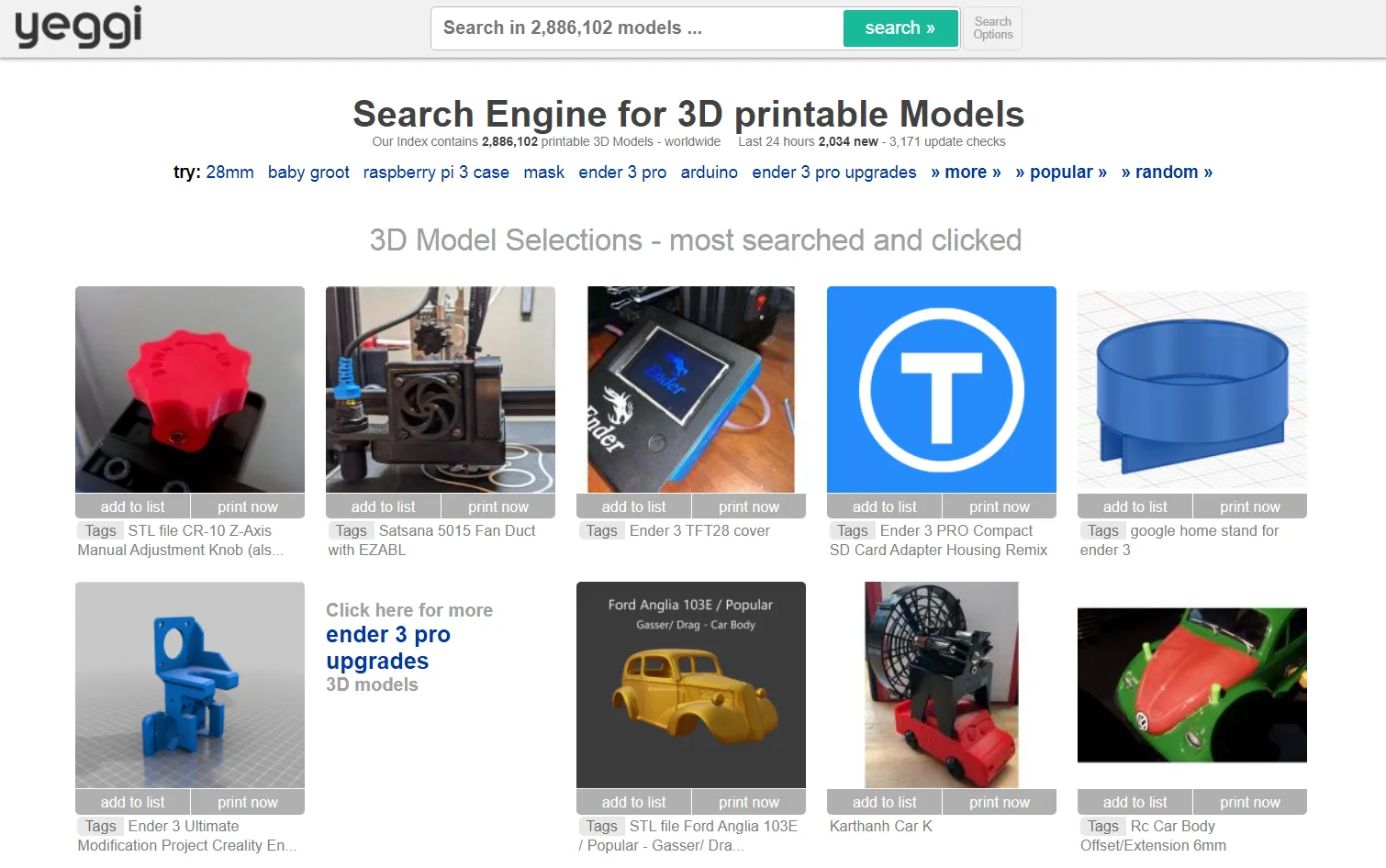Open the google home stand thumbnail
Image resolution: width=1386 pixels, height=868 pixels.
pyautogui.click(x=1191, y=389)
